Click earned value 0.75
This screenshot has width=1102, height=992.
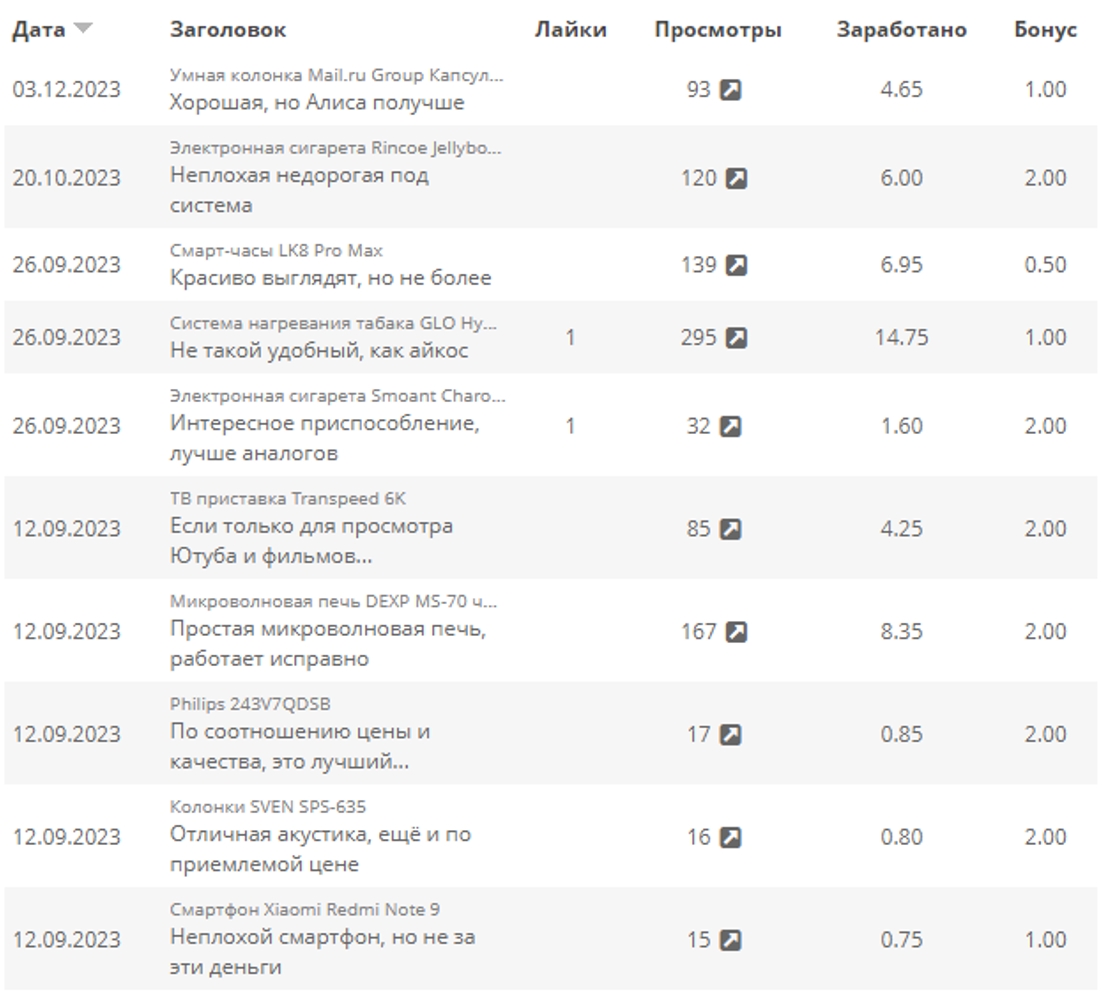[902, 940]
